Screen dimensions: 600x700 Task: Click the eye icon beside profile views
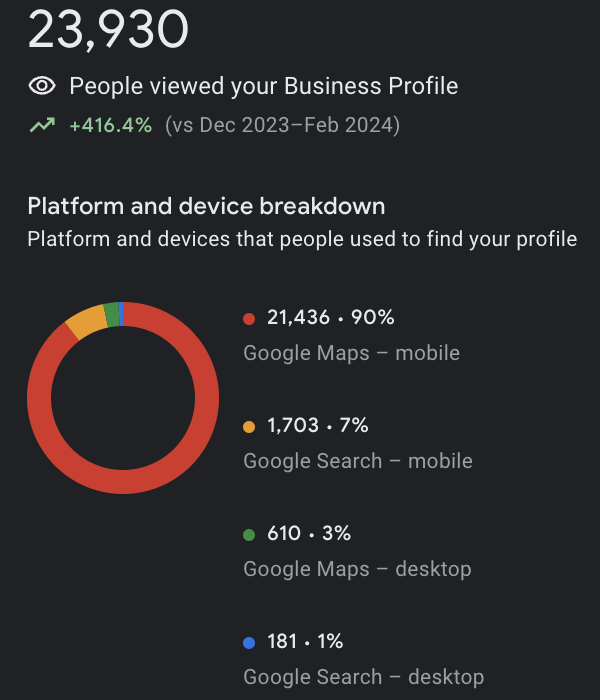click(x=41, y=86)
